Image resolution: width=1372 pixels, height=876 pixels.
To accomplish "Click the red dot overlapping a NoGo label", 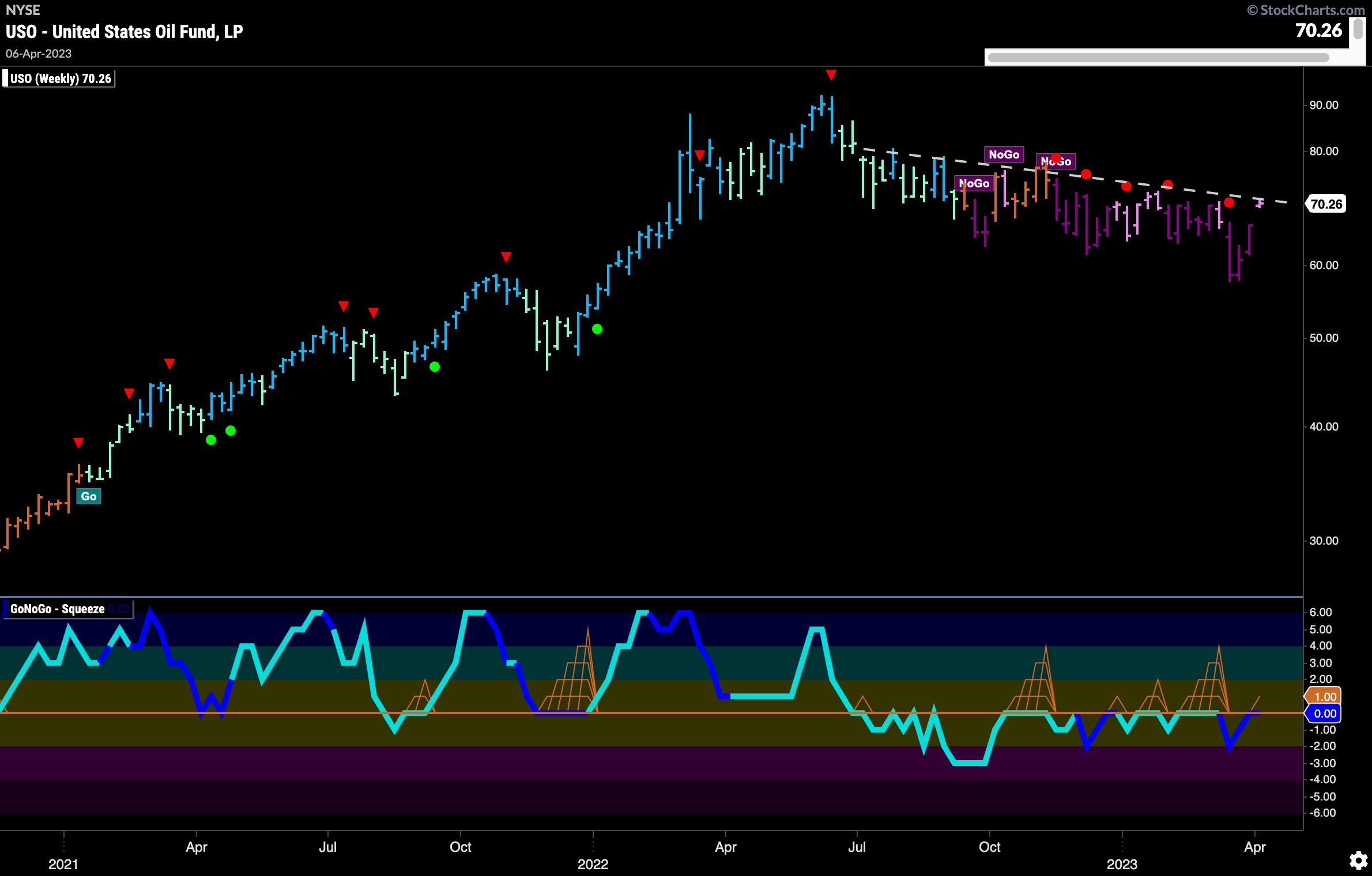I will [x=1056, y=158].
